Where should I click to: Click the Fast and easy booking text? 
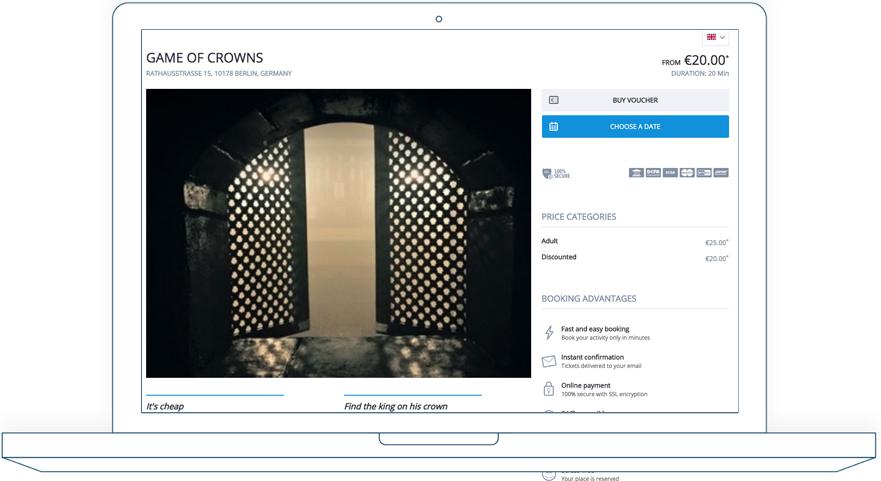[x=595, y=329]
